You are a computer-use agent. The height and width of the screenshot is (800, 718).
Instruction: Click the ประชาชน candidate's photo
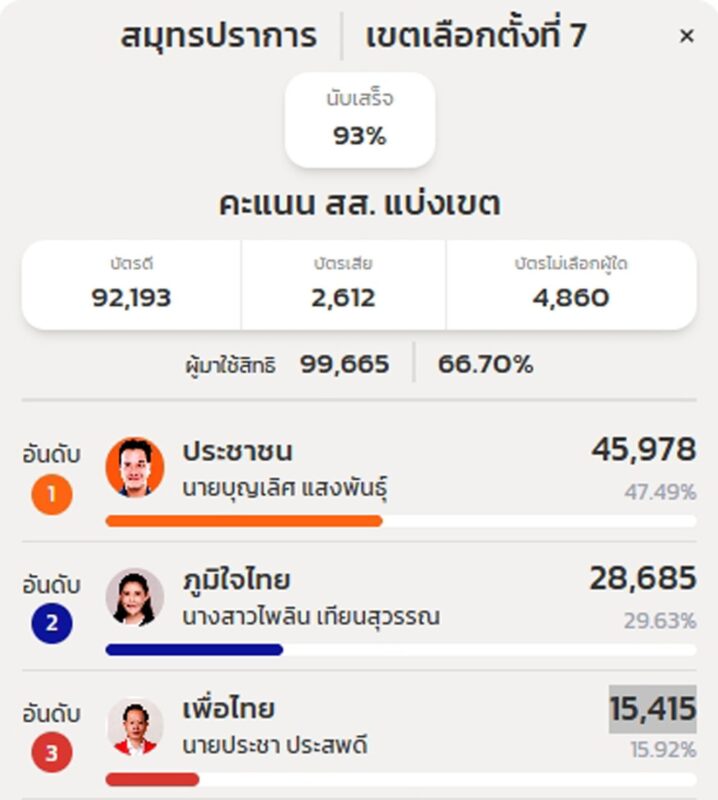135,466
